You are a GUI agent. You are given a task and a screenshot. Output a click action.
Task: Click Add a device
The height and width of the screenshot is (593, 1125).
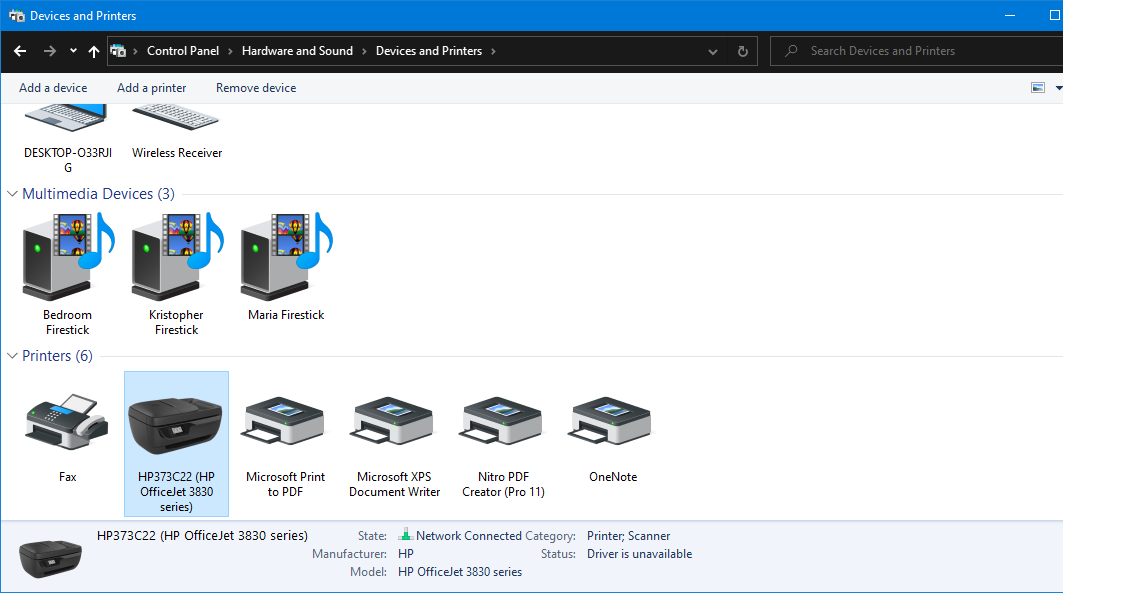(53, 87)
